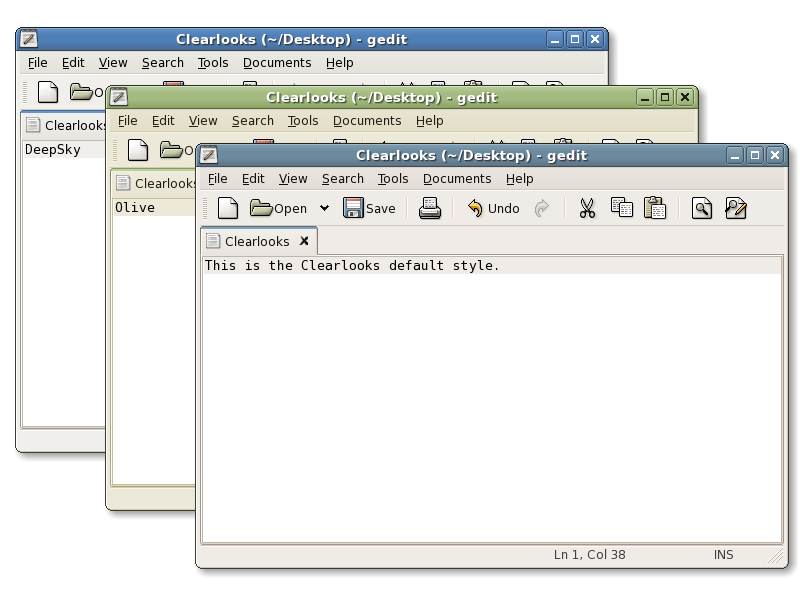Open the File menu in Olive window
The image size is (800, 600).
click(128, 120)
